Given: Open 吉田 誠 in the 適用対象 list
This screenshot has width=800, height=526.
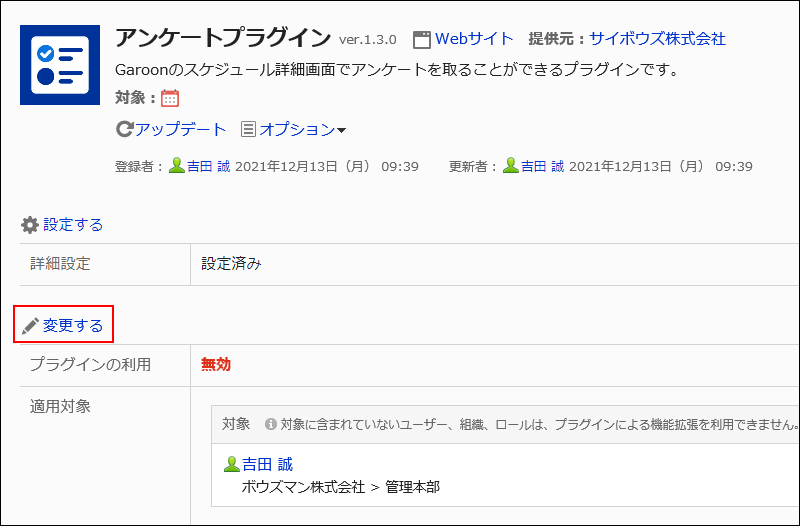Looking at the screenshot, I should click(267, 464).
